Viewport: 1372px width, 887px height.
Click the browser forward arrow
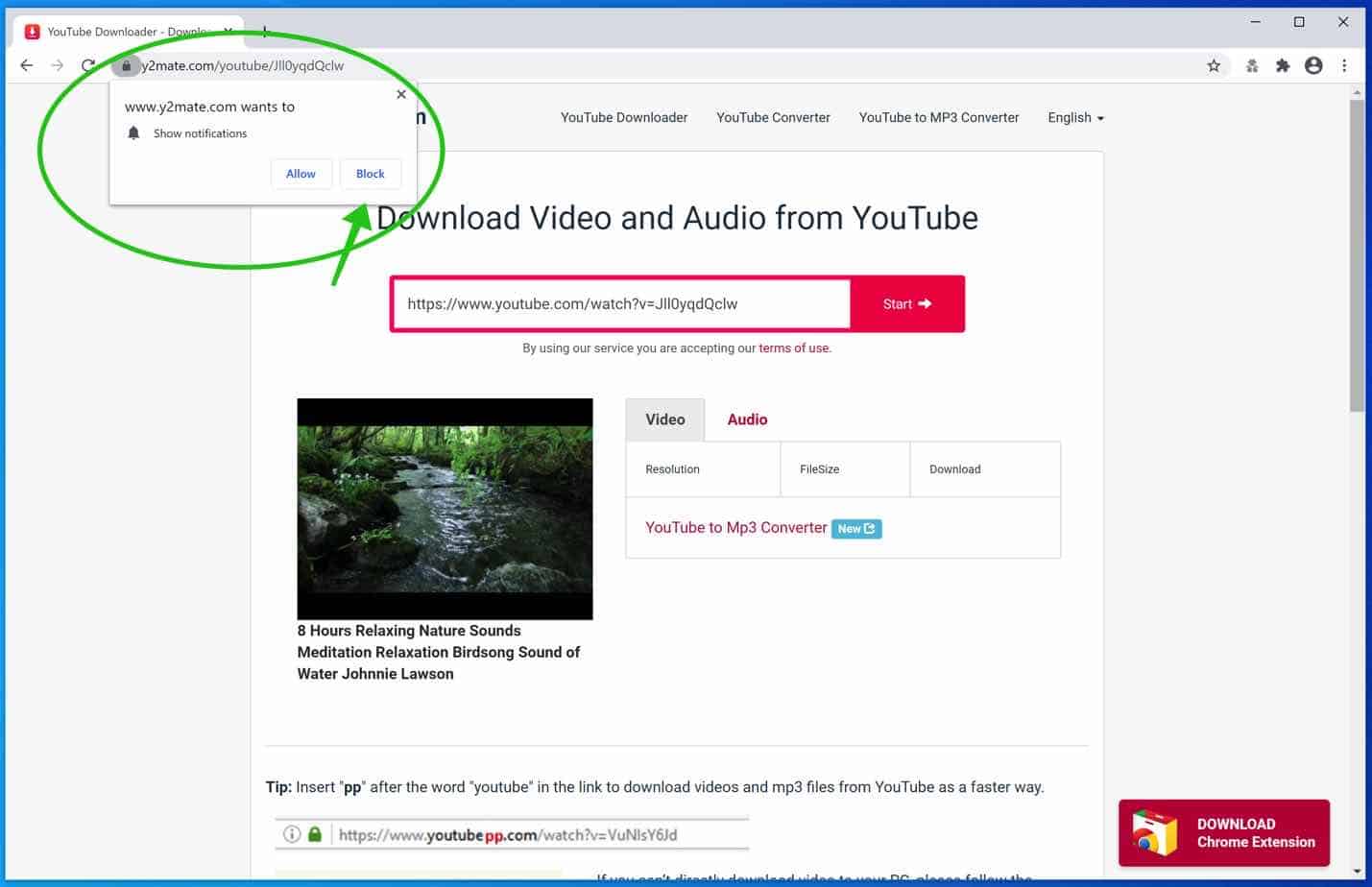coord(58,65)
